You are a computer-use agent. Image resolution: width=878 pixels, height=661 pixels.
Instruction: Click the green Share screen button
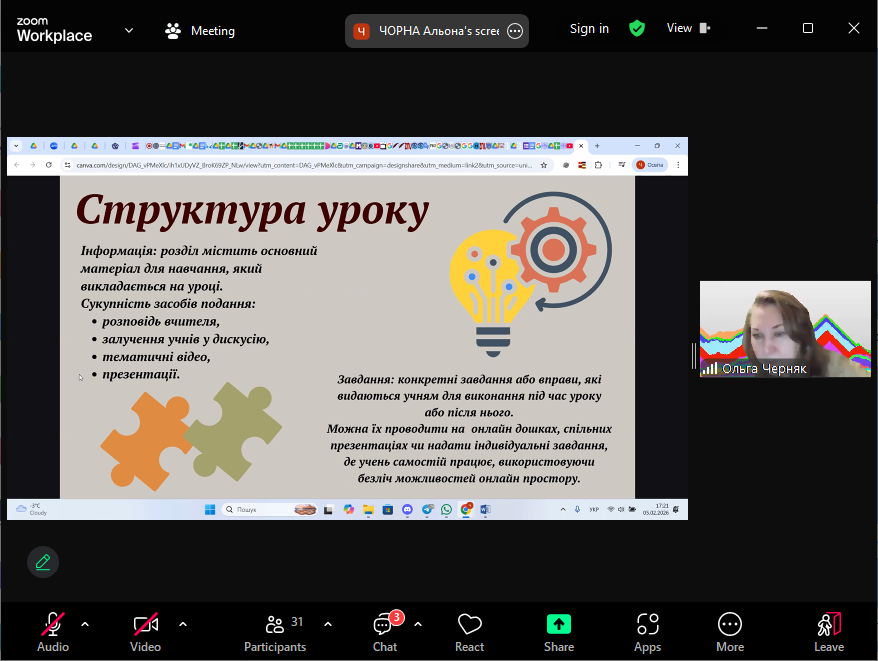pyautogui.click(x=559, y=632)
